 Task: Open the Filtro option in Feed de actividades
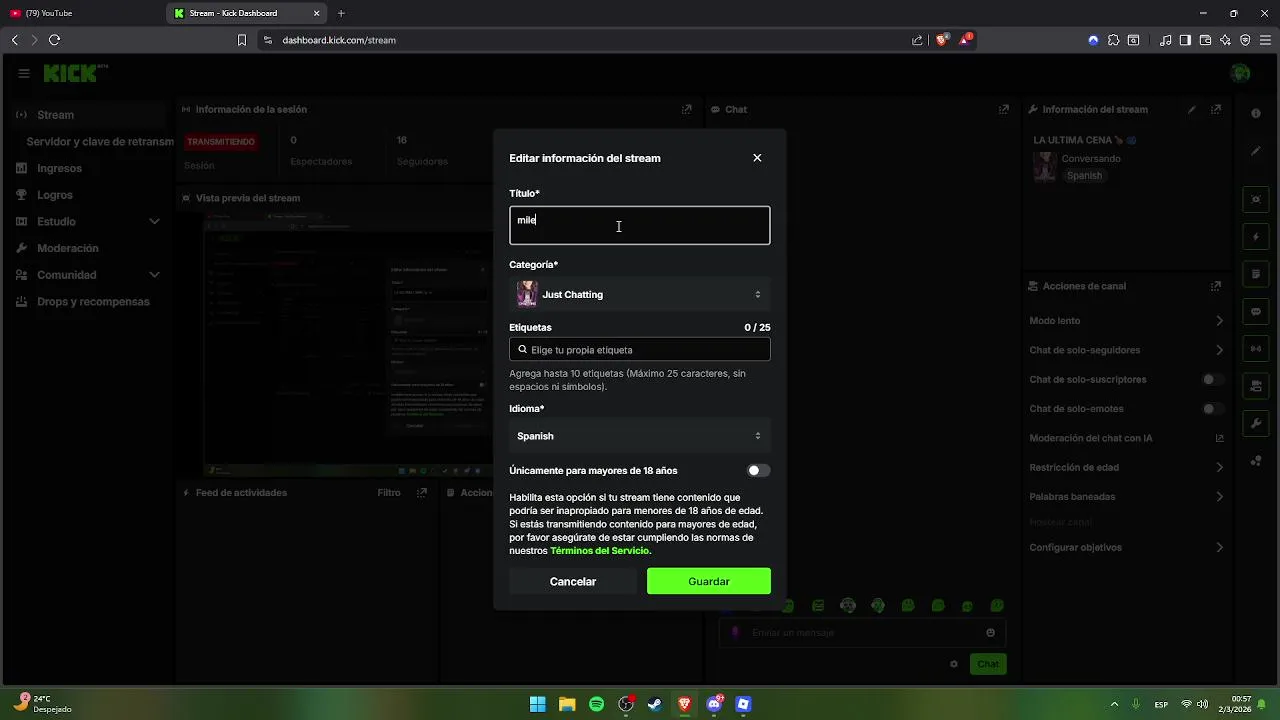coord(389,492)
